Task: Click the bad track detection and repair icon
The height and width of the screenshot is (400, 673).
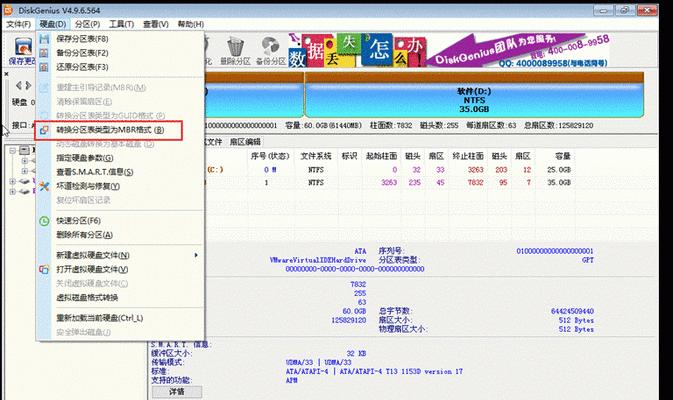Action: coord(44,186)
